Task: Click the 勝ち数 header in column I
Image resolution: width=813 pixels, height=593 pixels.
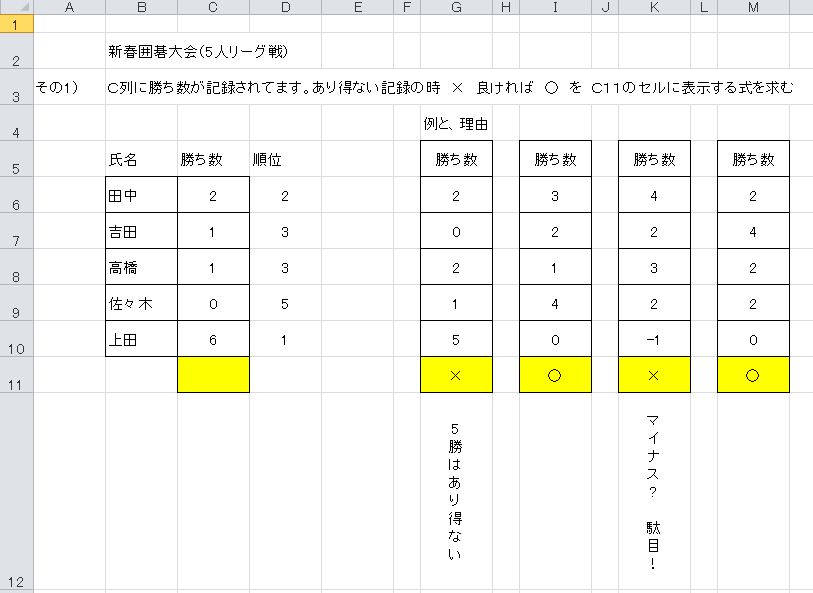Action: click(555, 159)
